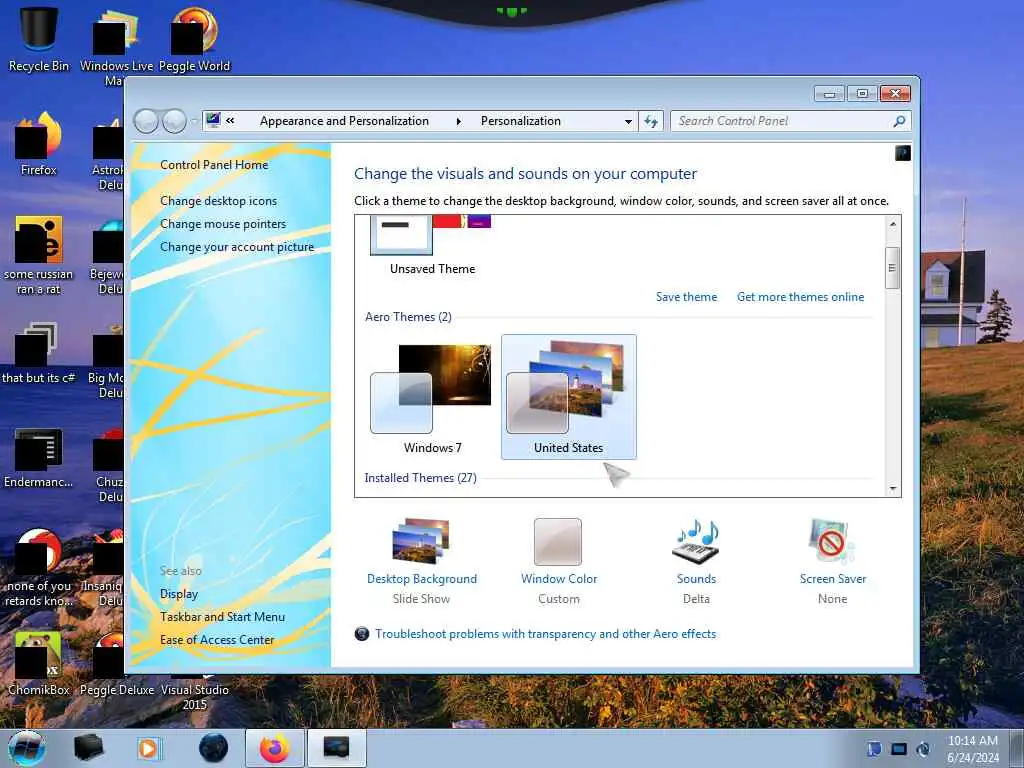Click Change mouse pointers
The height and width of the screenshot is (768, 1024).
[x=223, y=224]
